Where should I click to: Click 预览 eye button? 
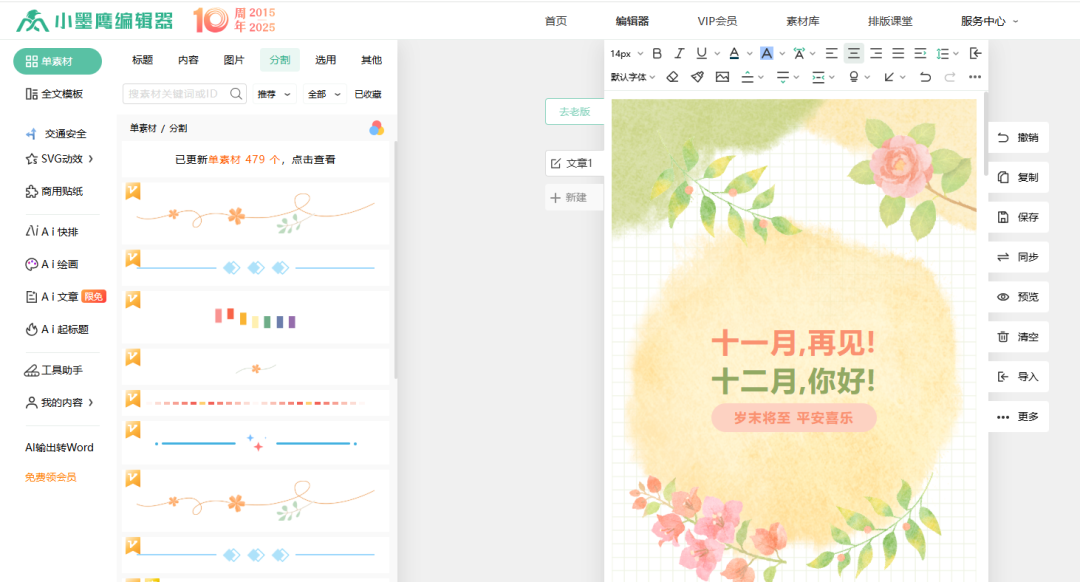pyautogui.click(x=1018, y=297)
